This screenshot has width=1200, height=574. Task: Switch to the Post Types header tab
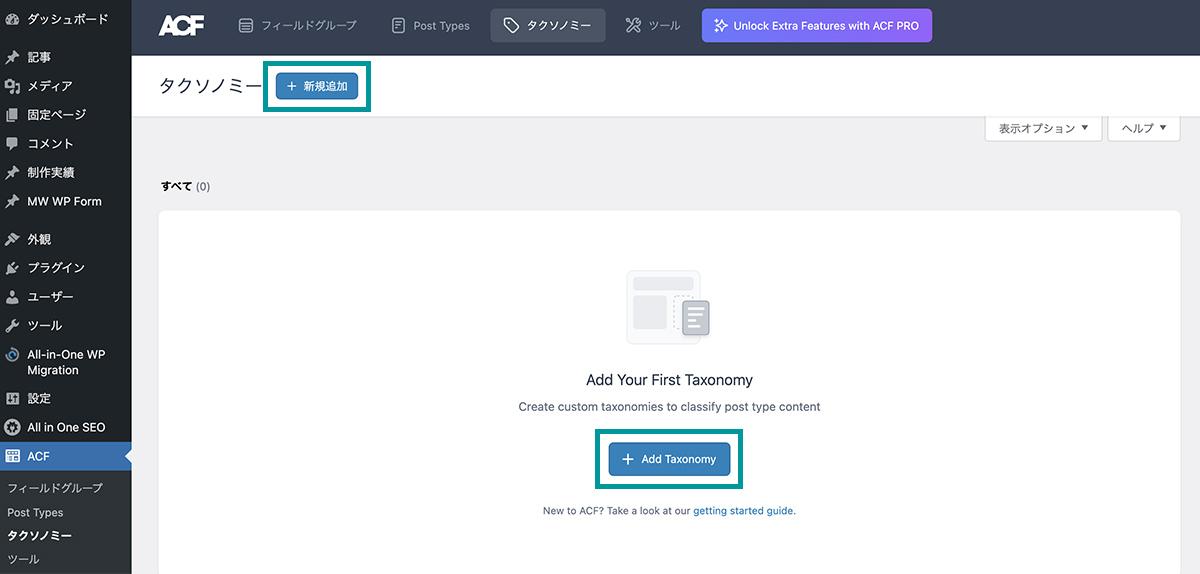click(430, 26)
